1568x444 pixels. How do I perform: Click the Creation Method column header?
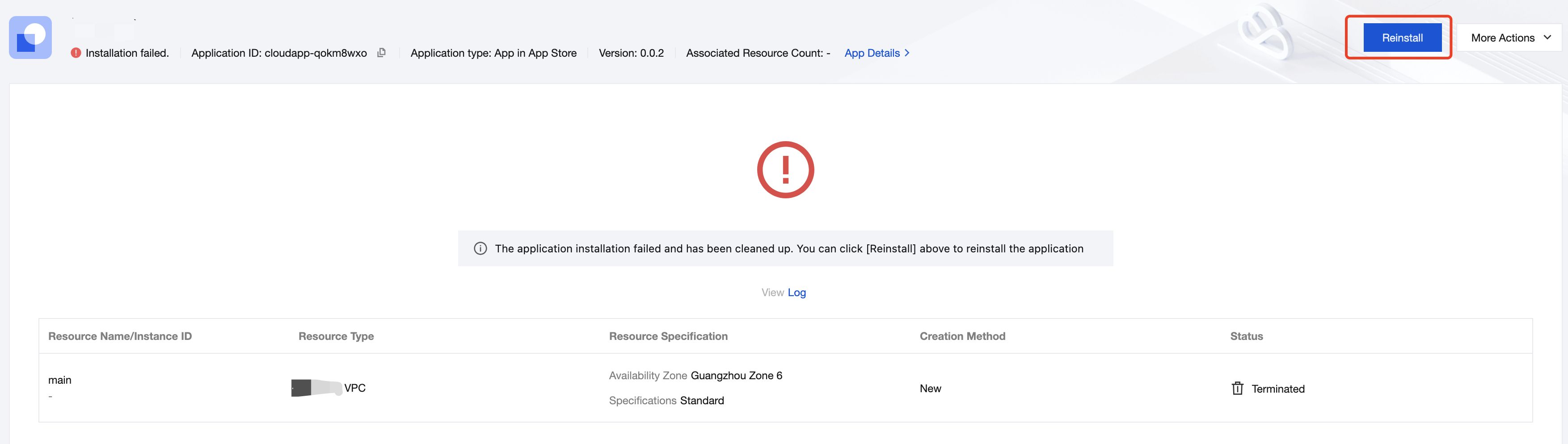(962, 336)
